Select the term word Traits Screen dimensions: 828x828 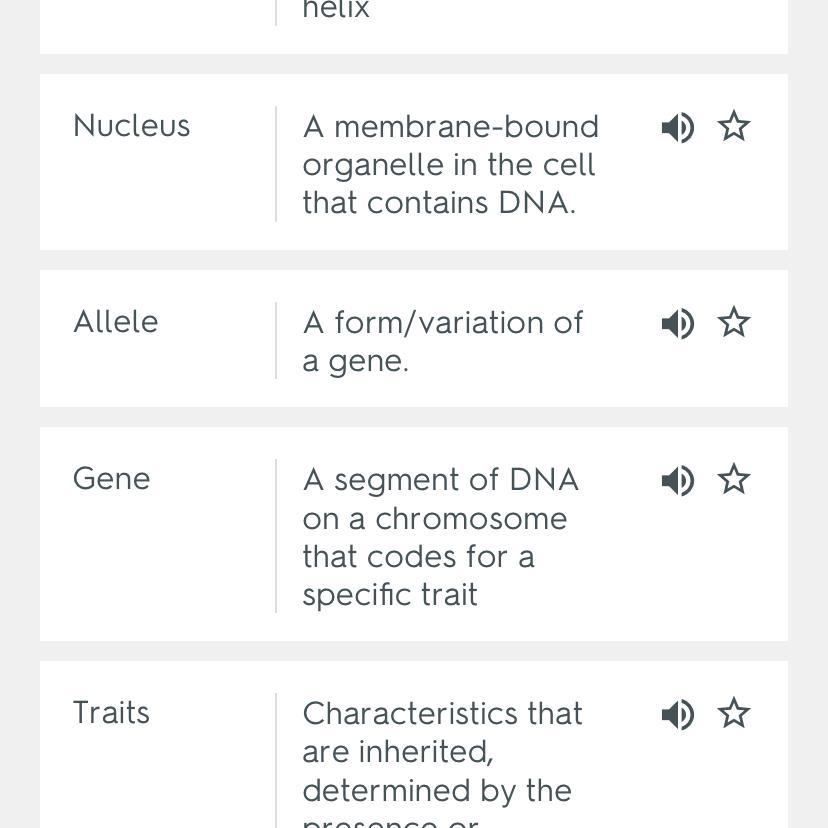coord(111,713)
